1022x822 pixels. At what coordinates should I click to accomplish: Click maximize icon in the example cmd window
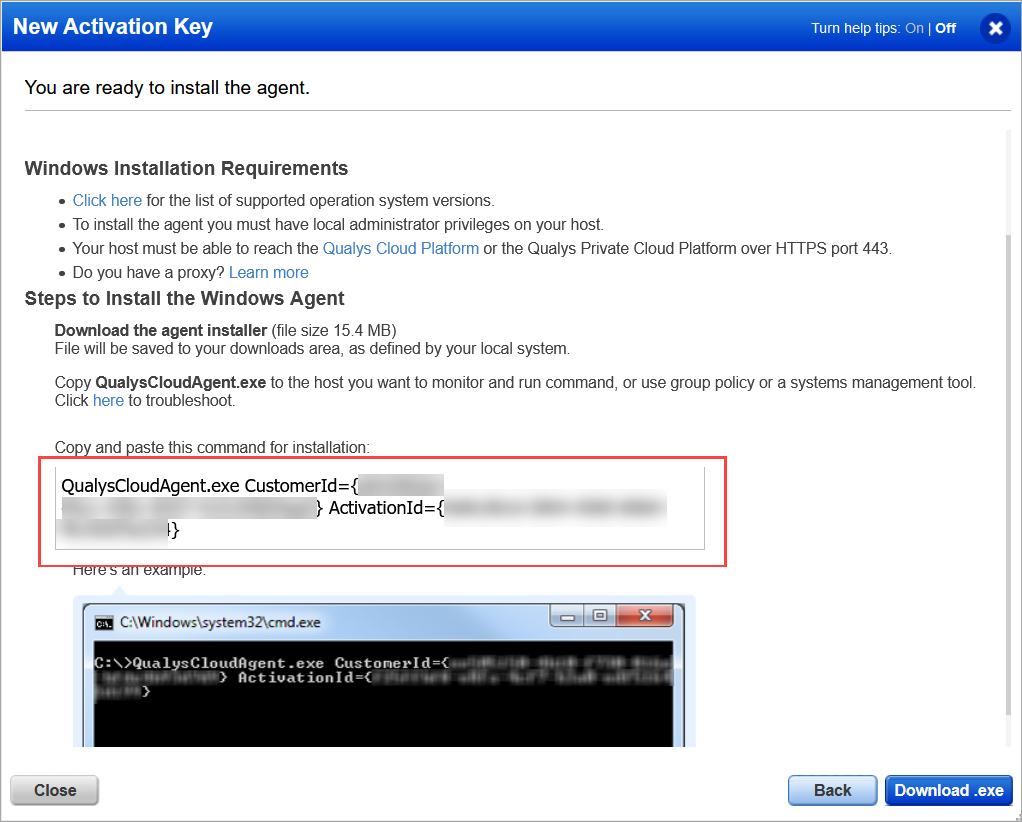tap(600, 615)
